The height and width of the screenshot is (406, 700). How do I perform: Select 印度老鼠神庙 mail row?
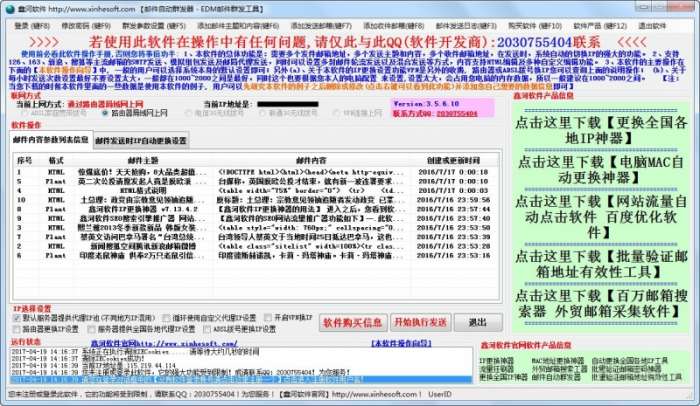point(256,255)
